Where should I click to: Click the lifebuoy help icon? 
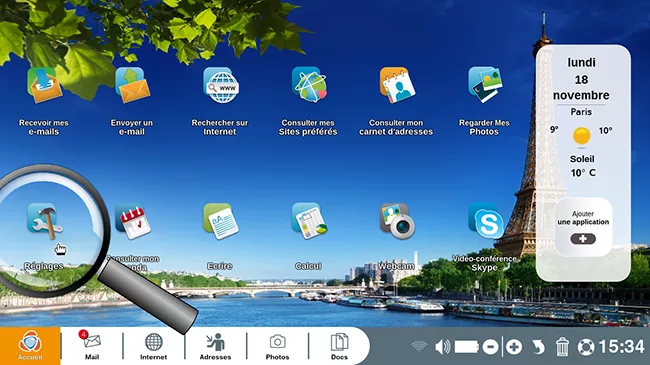point(586,347)
